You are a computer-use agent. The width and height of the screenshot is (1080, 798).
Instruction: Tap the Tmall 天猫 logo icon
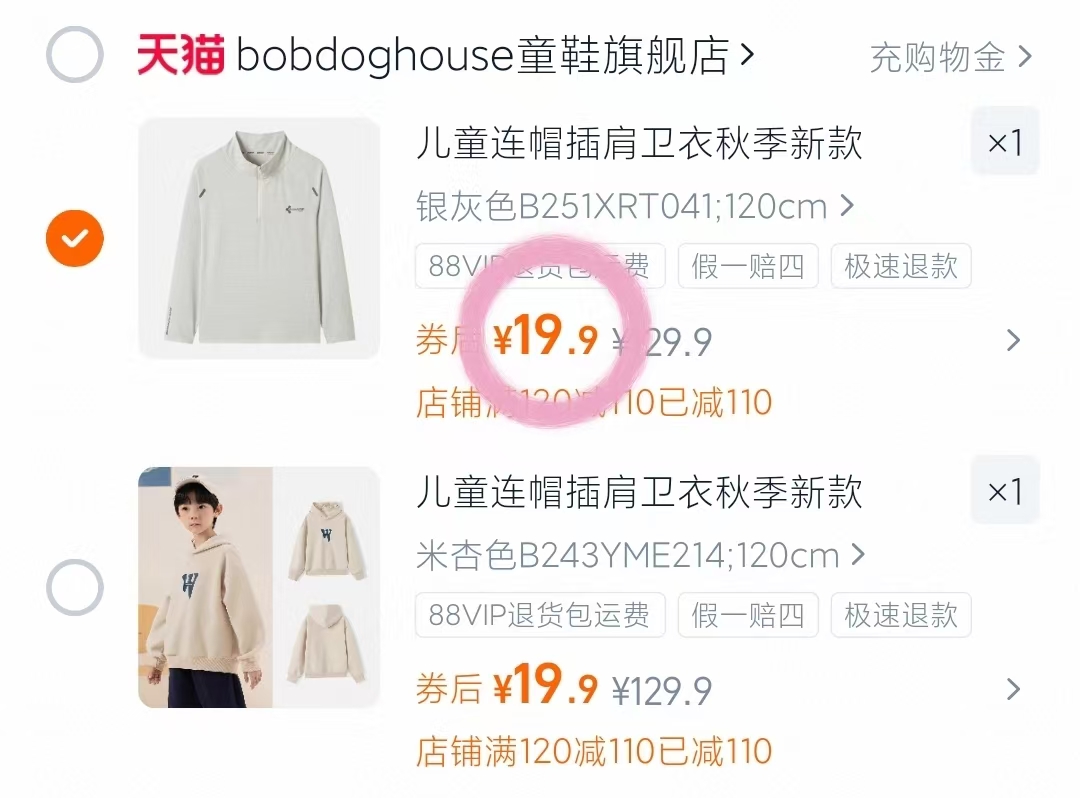point(180,54)
